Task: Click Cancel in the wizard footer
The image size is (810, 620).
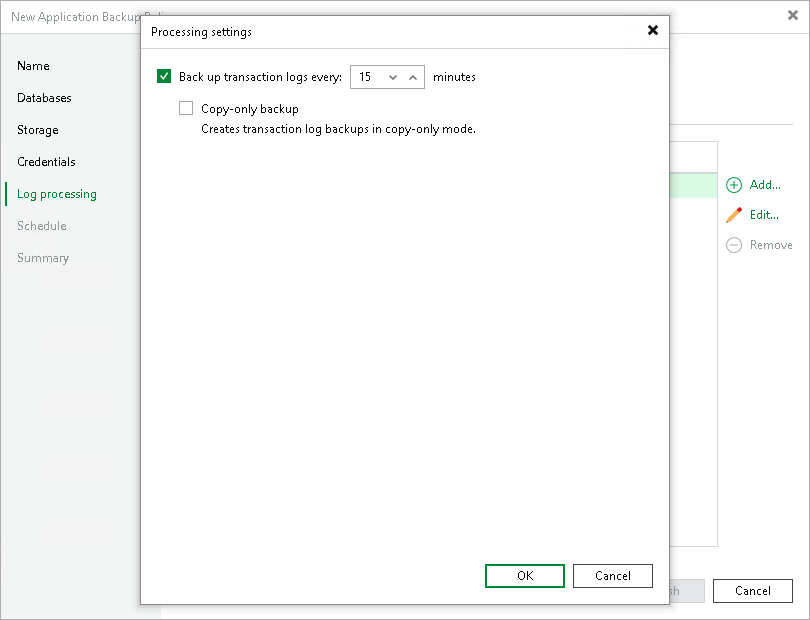Action: pos(752,590)
